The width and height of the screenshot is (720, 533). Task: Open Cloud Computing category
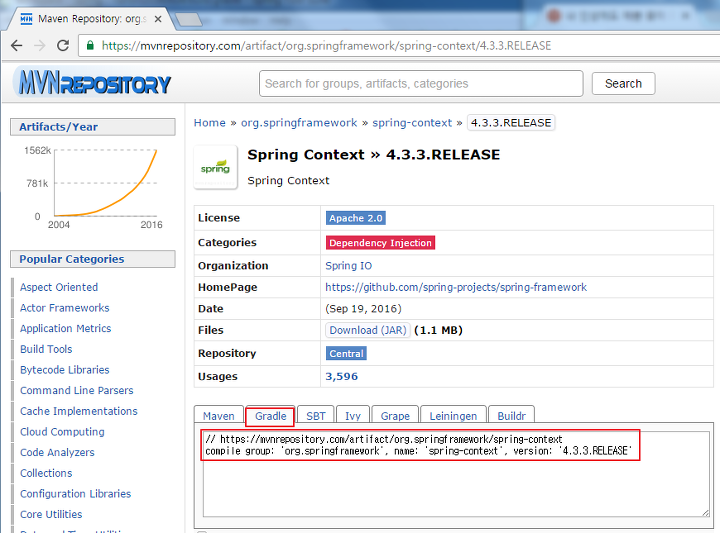(x=62, y=432)
